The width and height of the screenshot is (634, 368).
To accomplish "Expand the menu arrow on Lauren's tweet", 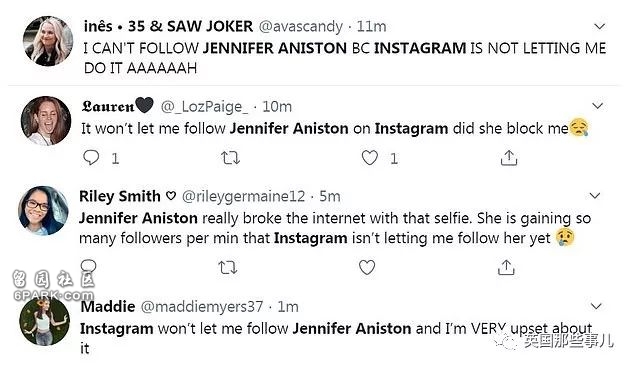I will click(x=597, y=106).
